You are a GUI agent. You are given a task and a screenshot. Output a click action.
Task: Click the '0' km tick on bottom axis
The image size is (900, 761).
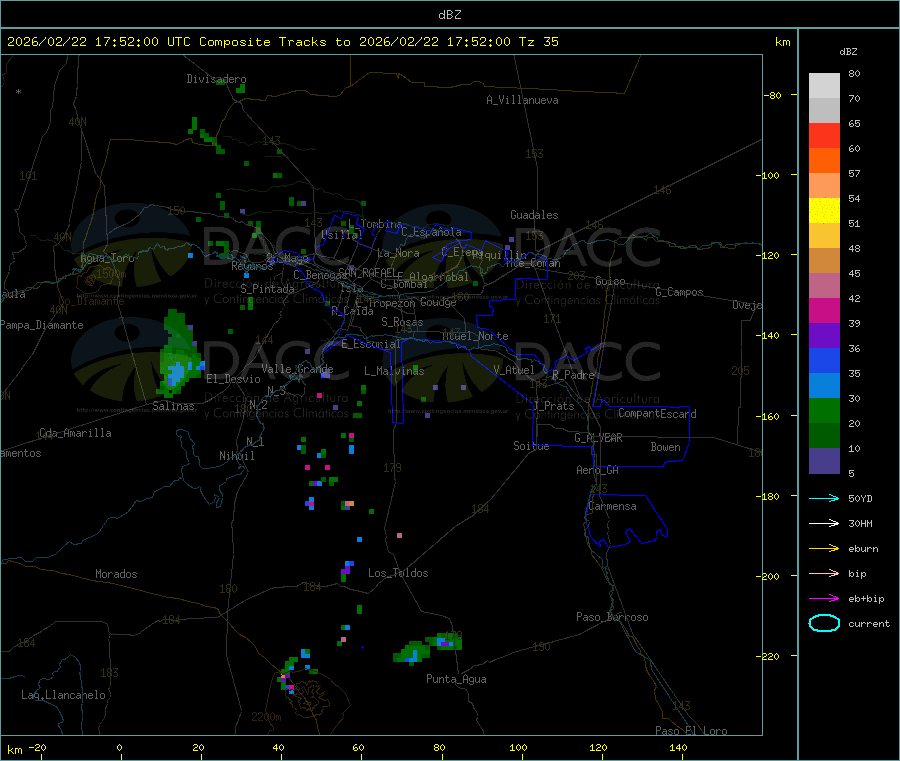[119, 747]
